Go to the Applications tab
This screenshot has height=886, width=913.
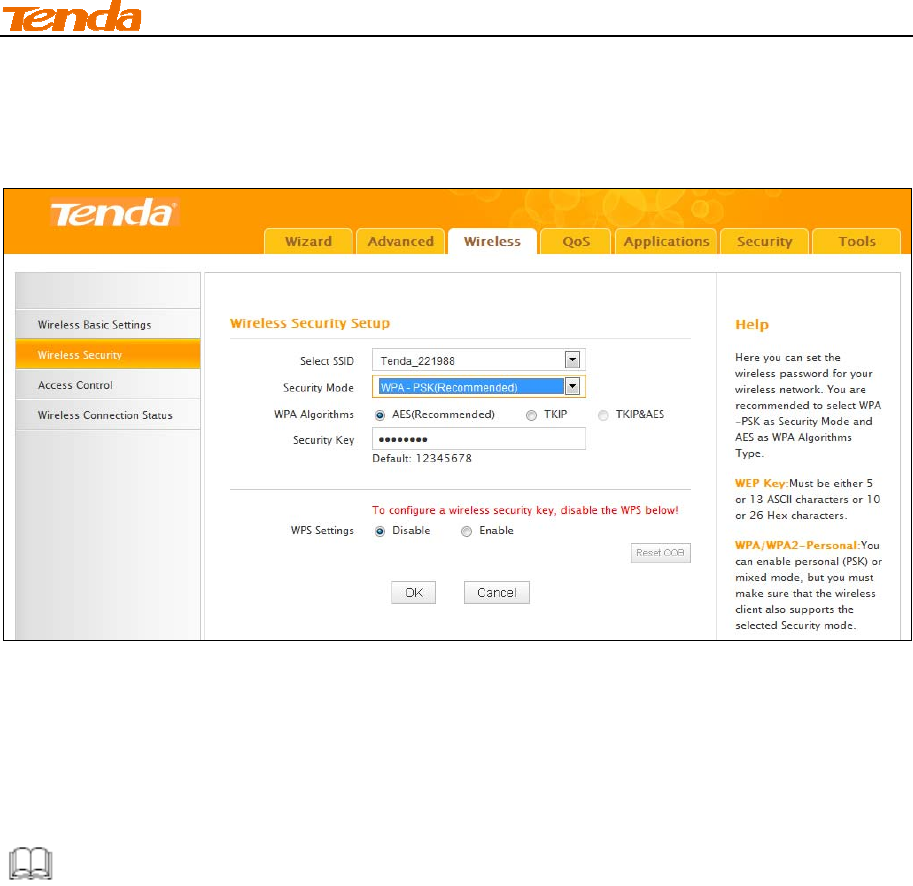pos(666,241)
